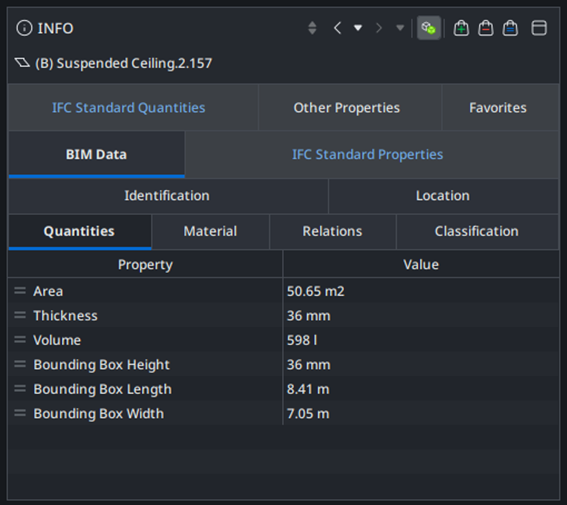Click the Value column header
This screenshot has width=567, height=505.
[421, 265]
